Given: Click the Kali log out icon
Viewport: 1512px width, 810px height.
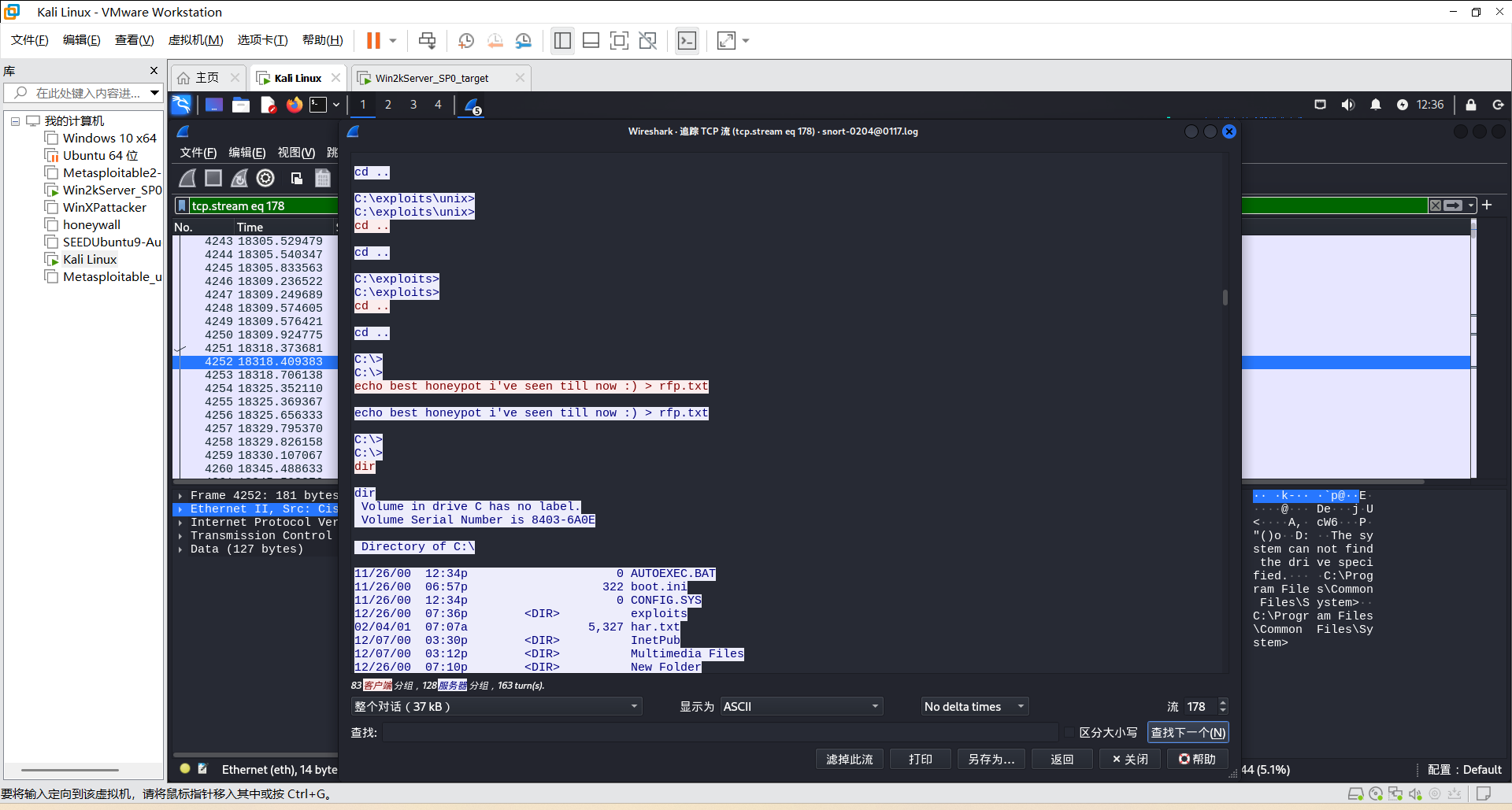Looking at the screenshot, I should point(1498,105).
